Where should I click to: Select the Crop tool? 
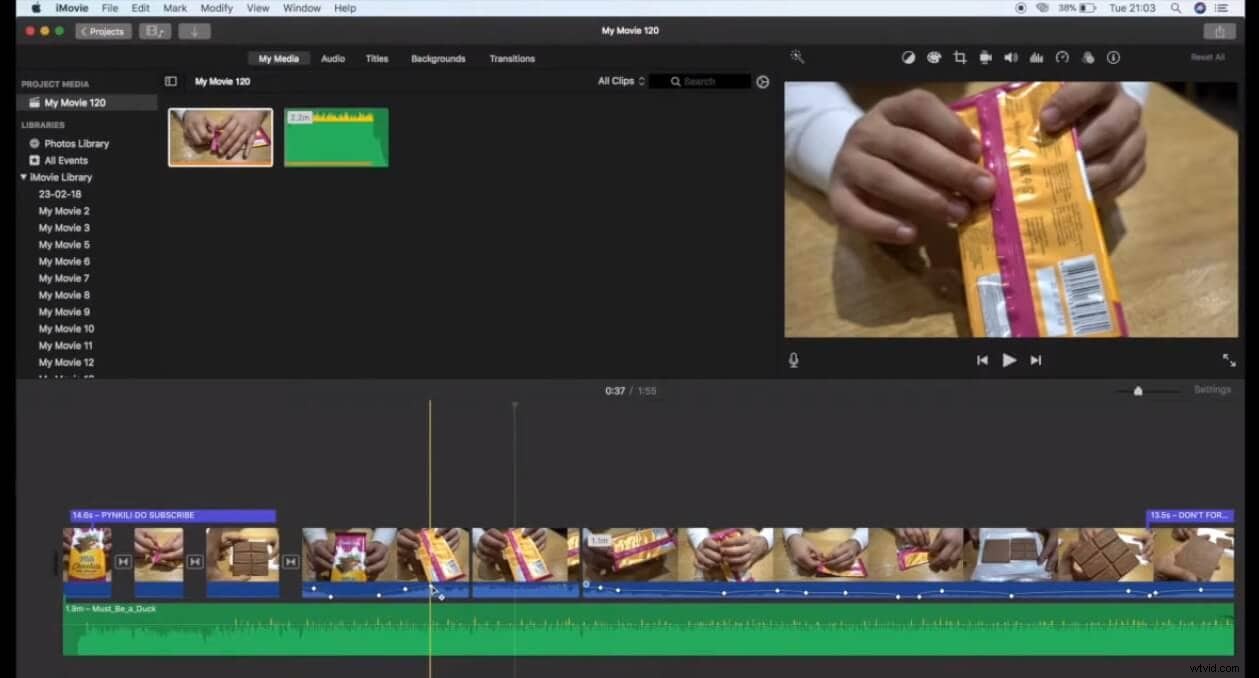point(960,57)
